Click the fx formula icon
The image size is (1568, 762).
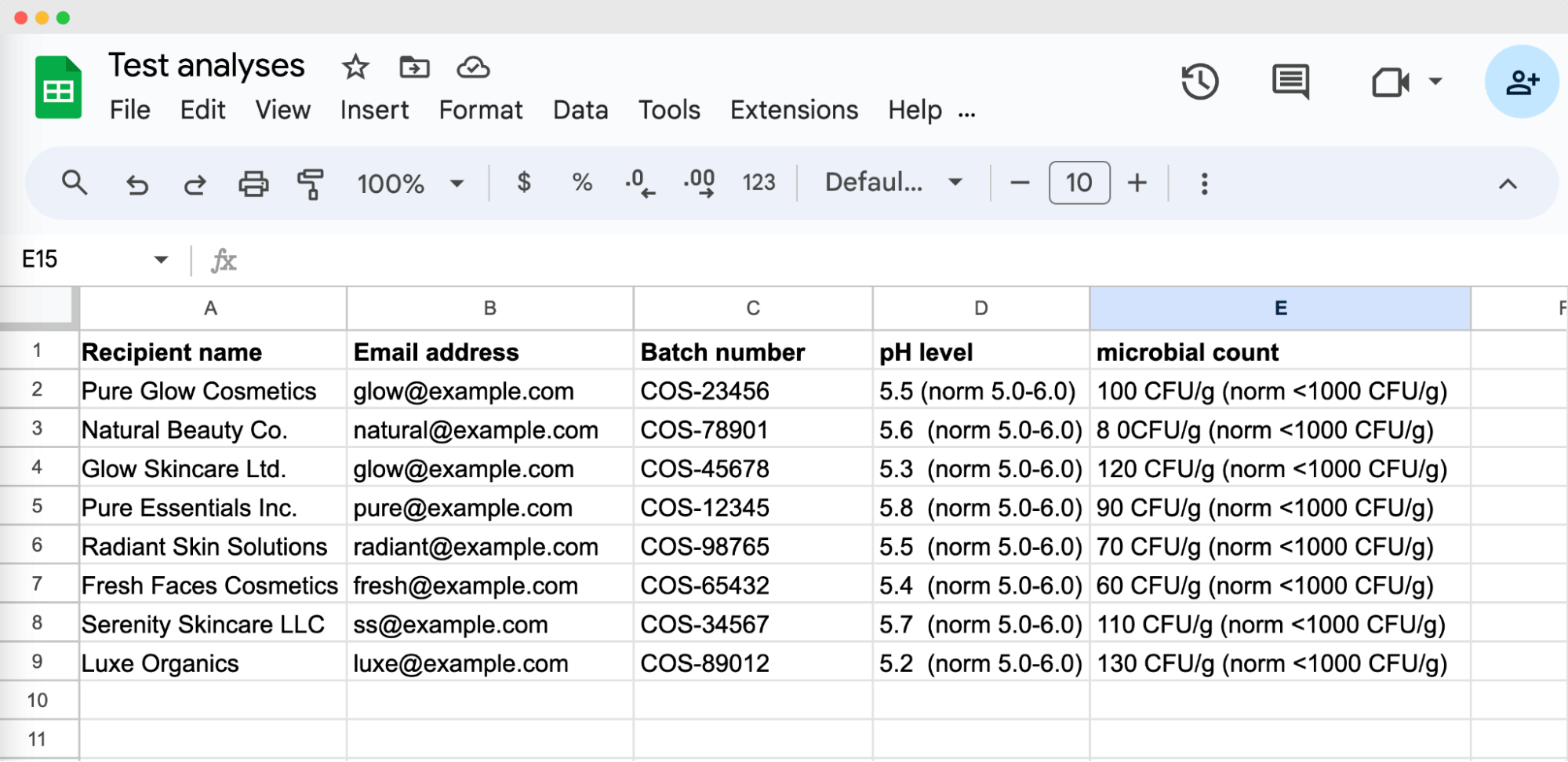[224, 260]
